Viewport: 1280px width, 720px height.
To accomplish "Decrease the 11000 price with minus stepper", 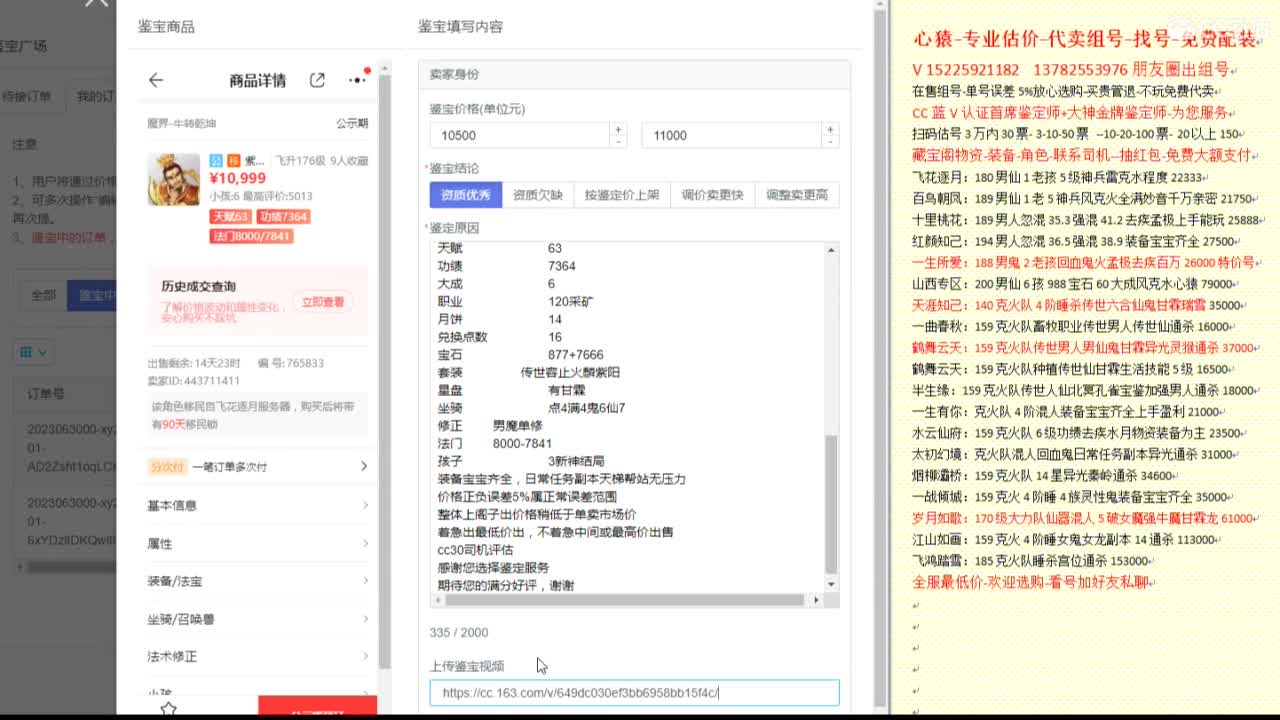I will click(829, 142).
